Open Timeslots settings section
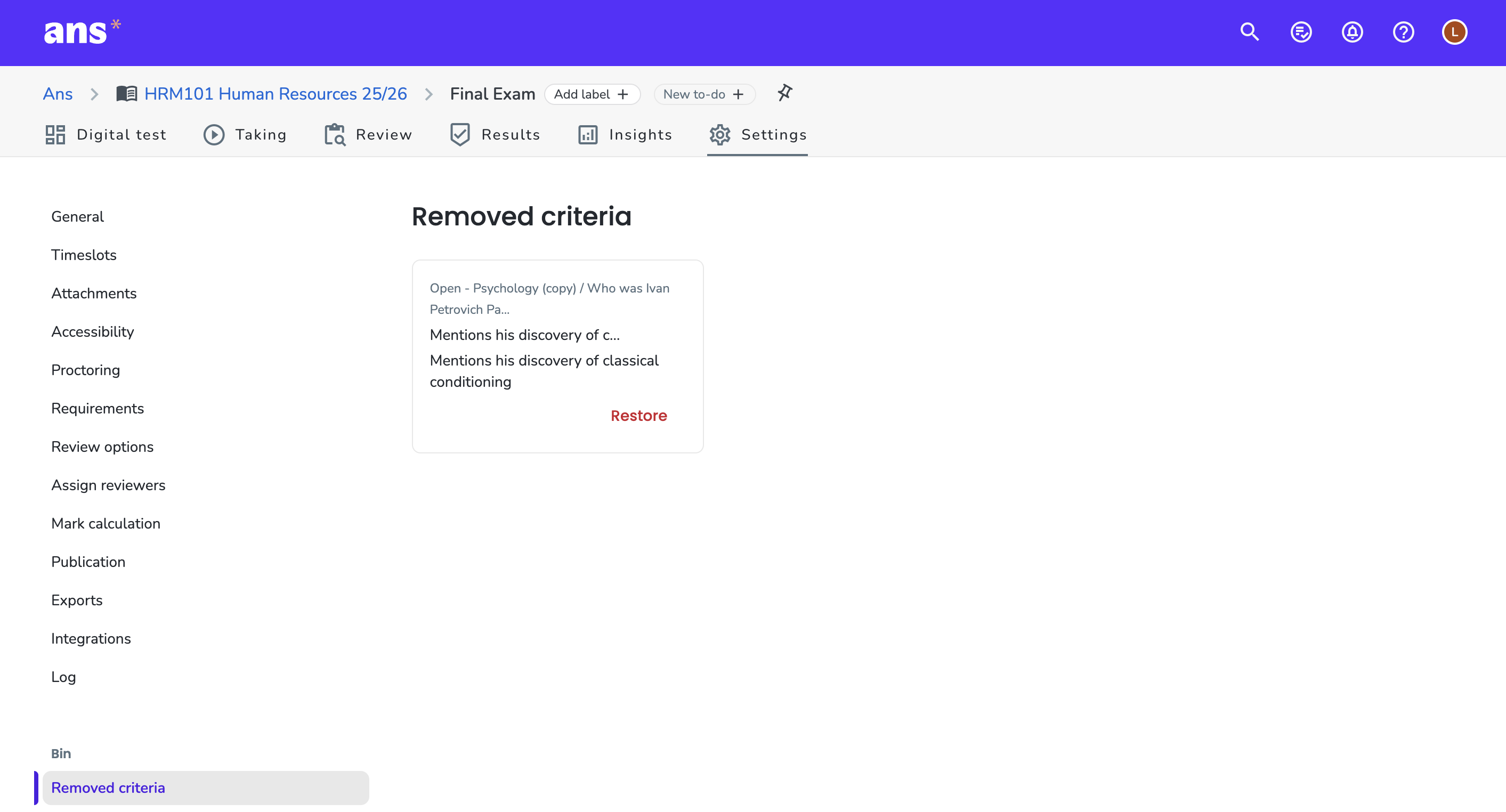This screenshot has width=1506, height=812. click(x=84, y=255)
